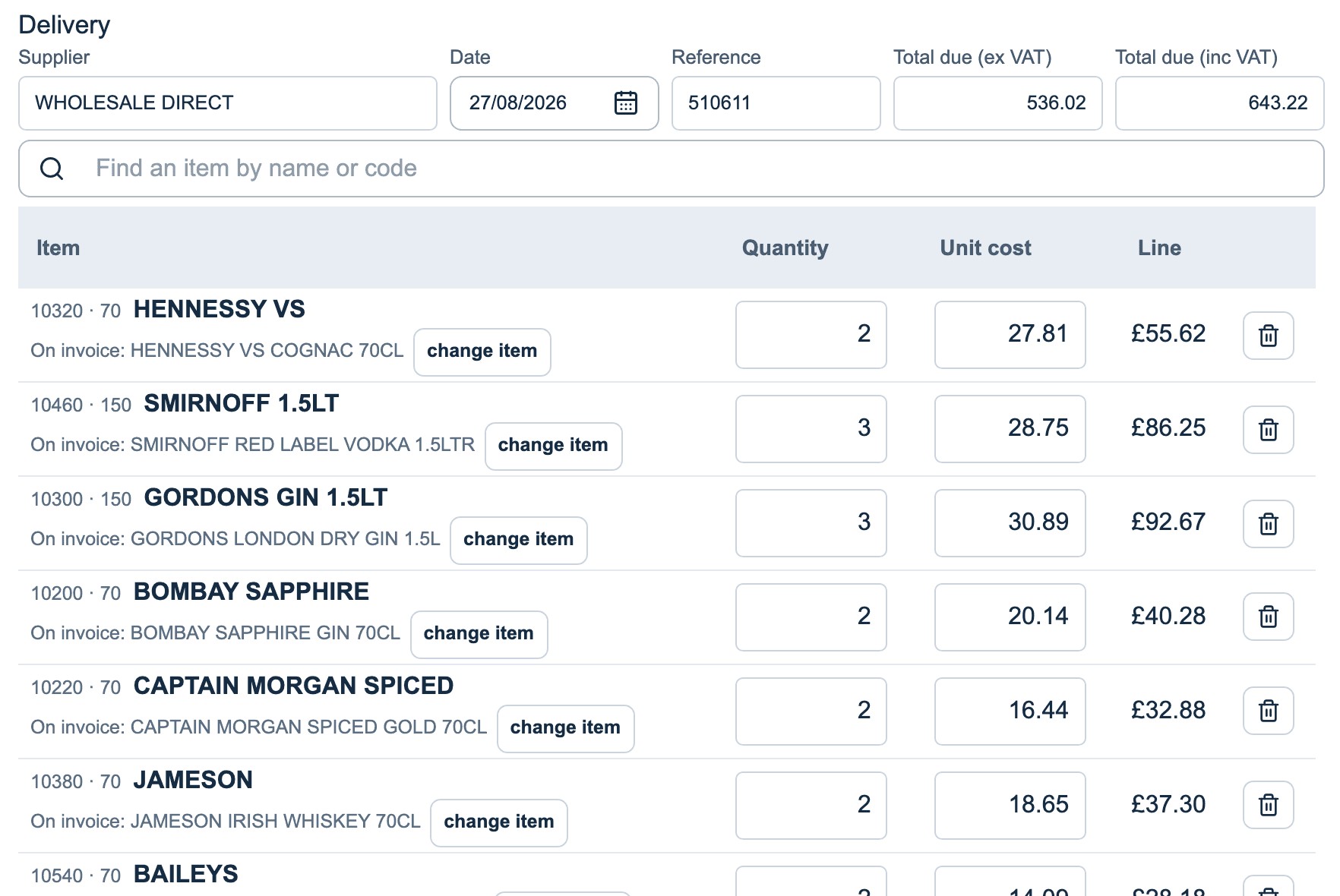Viewport: 1340px width, 896px height.
Task: Click the Date field 27/08/2026
Action: [555, 103]
